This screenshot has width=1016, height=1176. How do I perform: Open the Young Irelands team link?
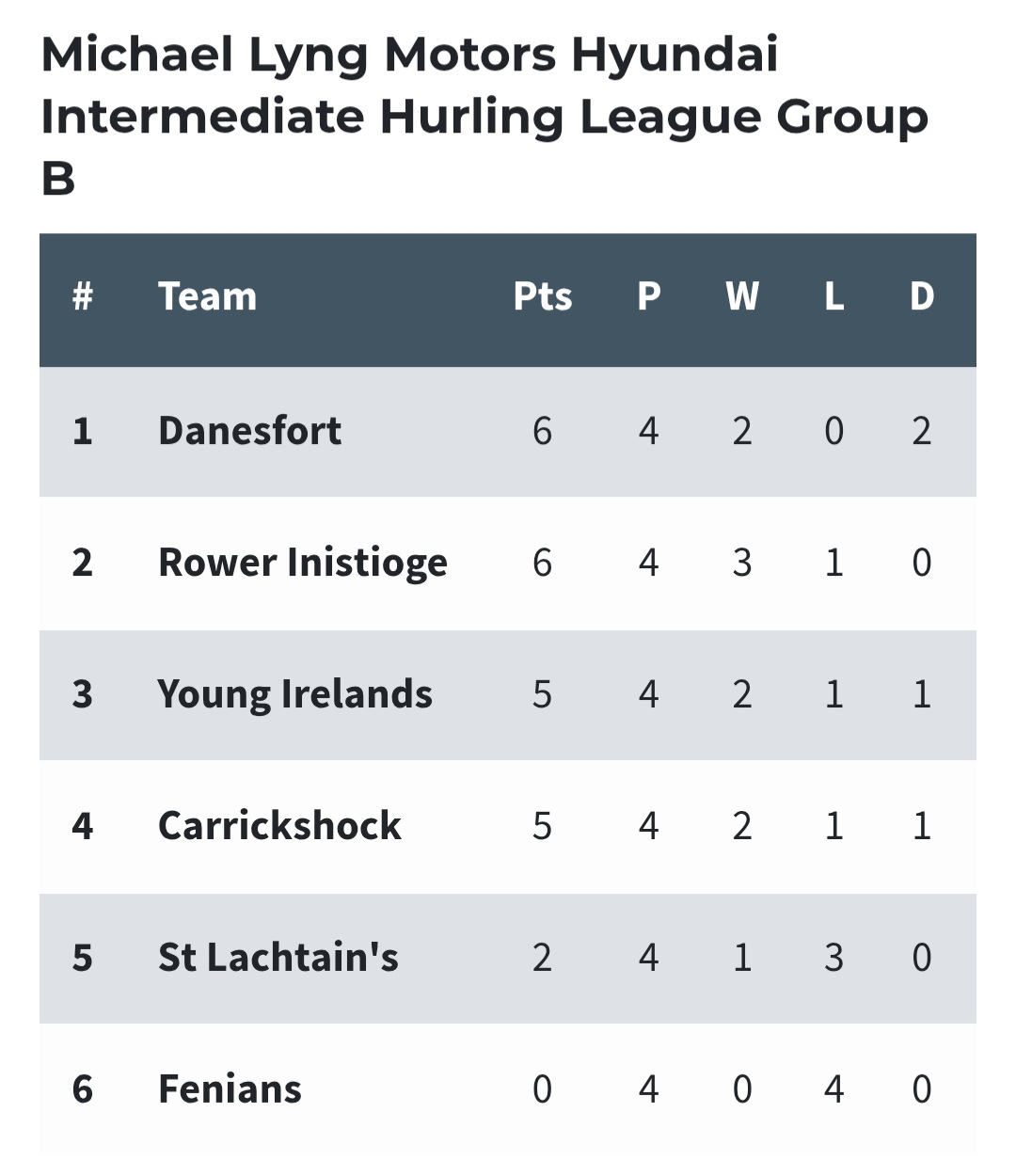[294, 696]
